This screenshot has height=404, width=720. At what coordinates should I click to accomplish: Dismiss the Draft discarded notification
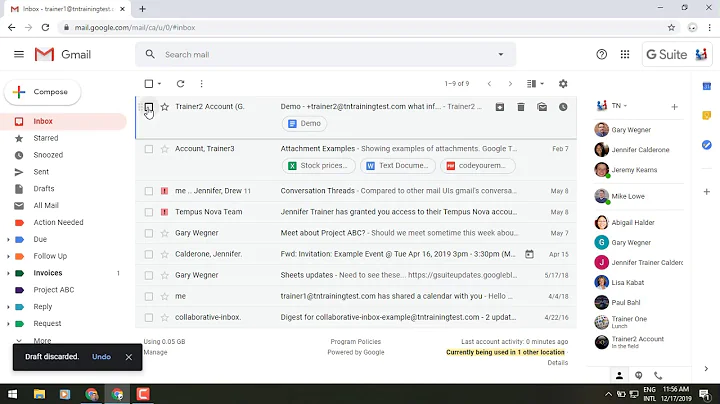click(129, 357)
